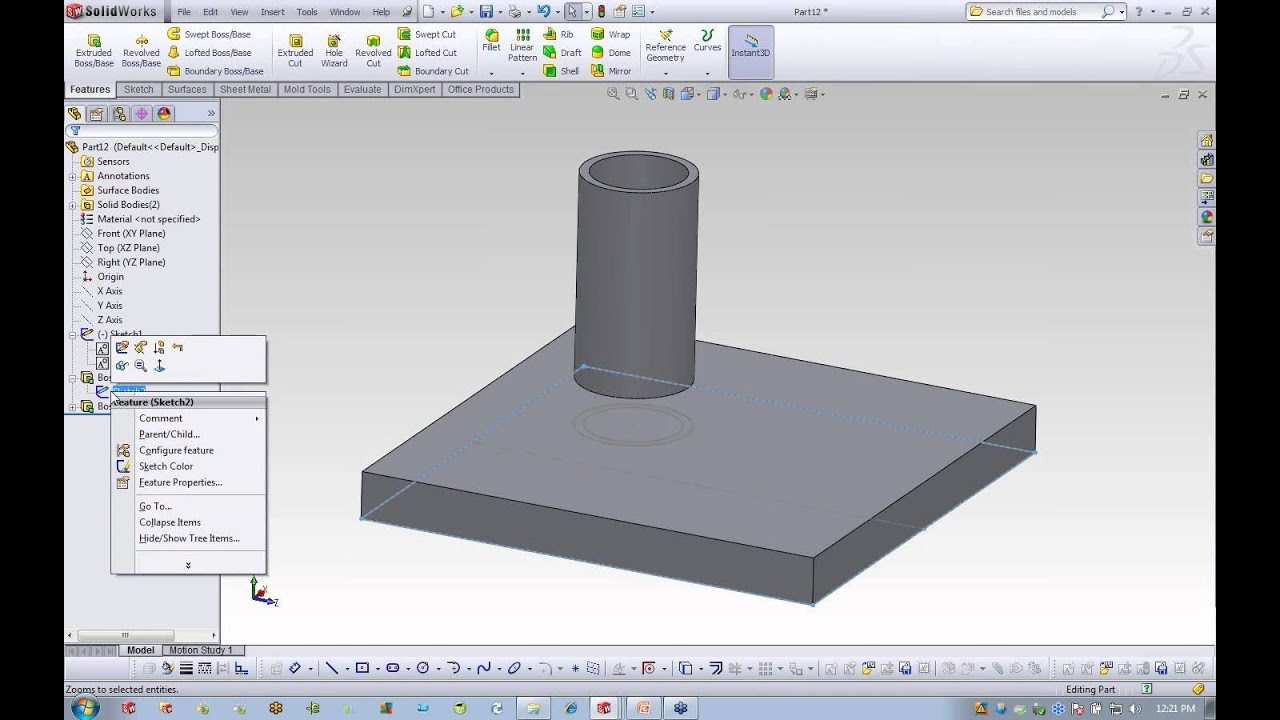Open the Edit Appearance color tool
The image size is (1280, 720).
coord(766,94)
